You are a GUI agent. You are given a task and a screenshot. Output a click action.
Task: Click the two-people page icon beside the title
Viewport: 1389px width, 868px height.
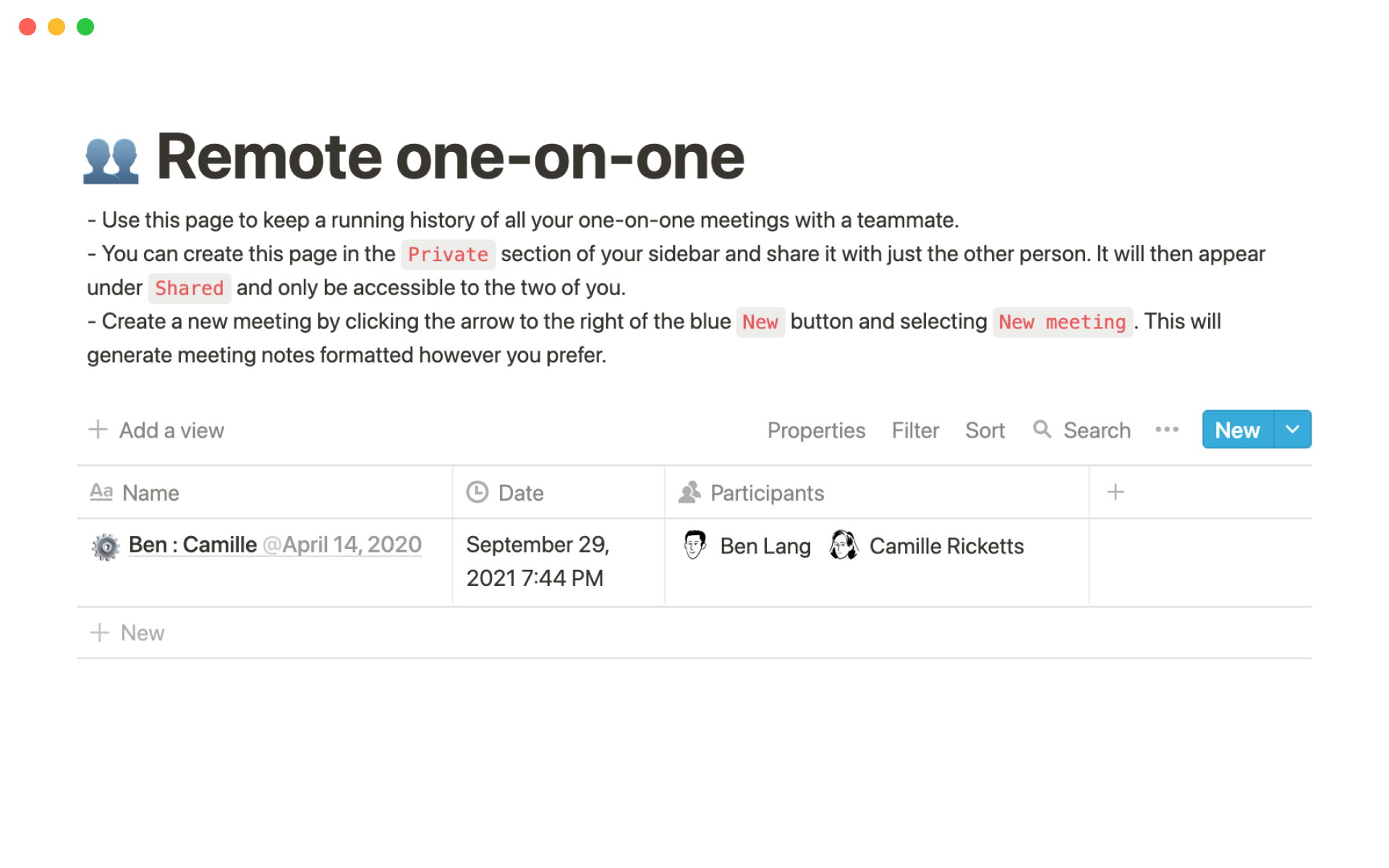point(111,159)
